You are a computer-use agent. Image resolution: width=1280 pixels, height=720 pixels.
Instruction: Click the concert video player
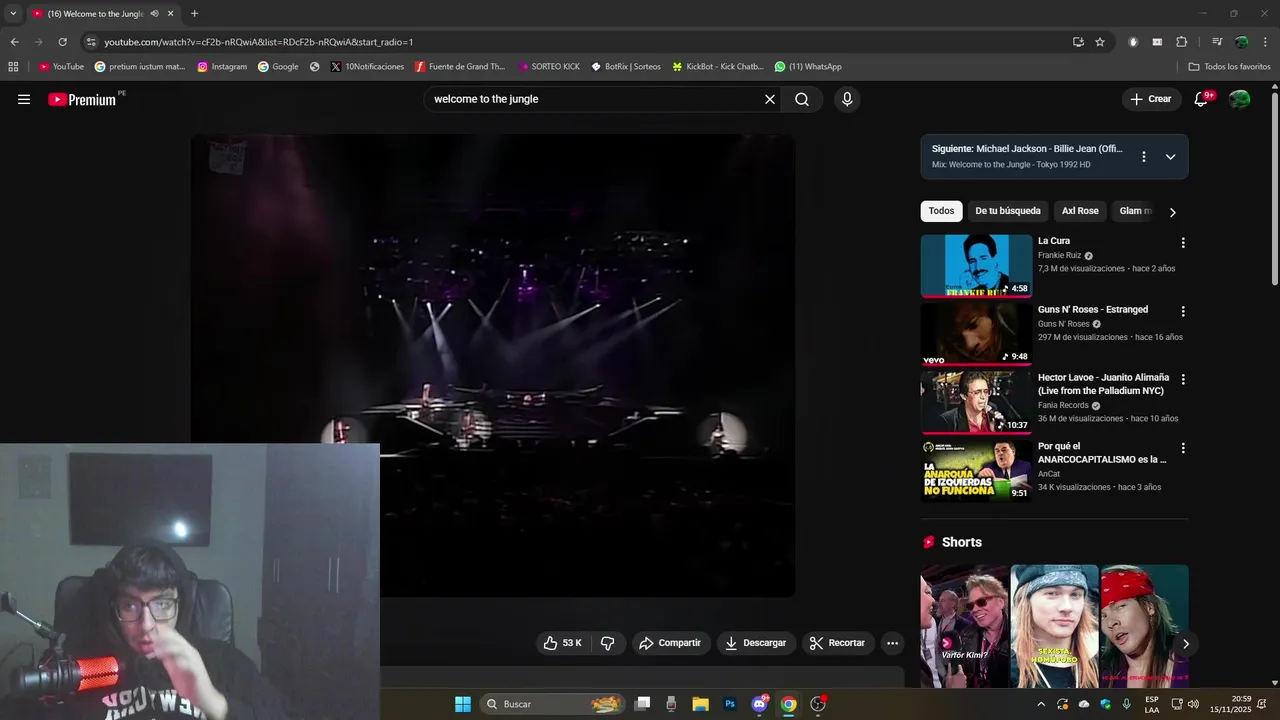pos(493,365)
